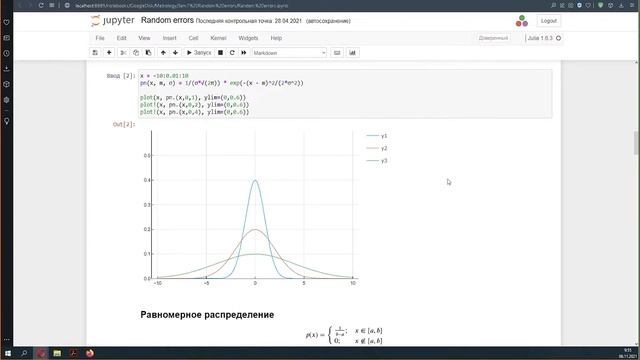Restart and run all with the fast-forward icon
This screenshot has width=640, height=360.
[244, 53]
